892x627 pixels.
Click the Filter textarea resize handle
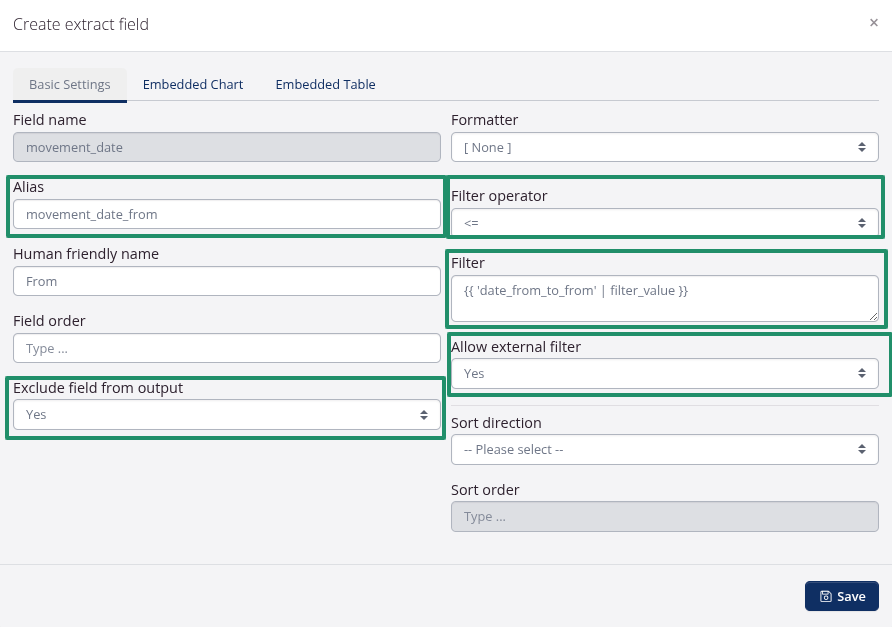(873, 316)
